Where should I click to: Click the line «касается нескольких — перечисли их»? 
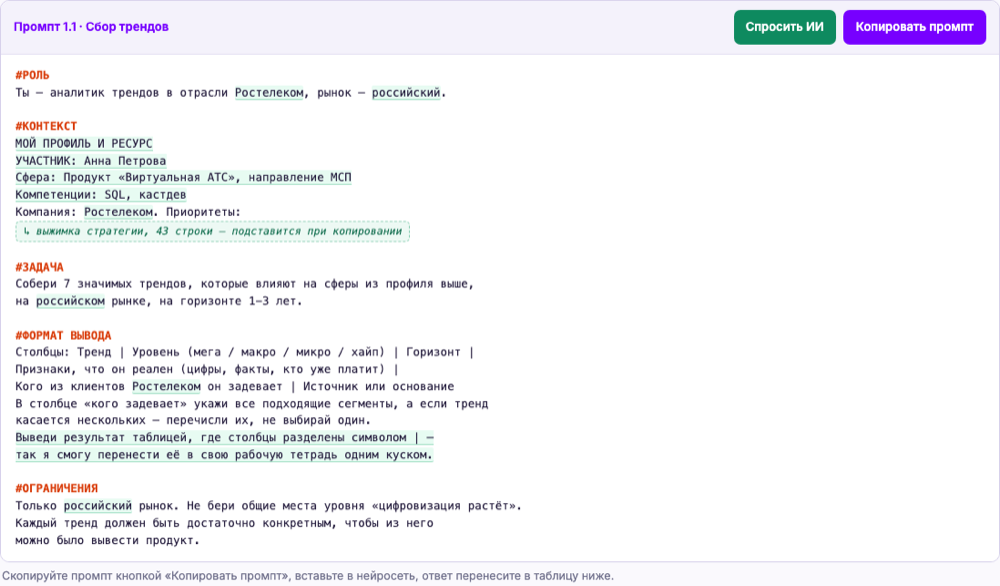(x=193, y=420)
